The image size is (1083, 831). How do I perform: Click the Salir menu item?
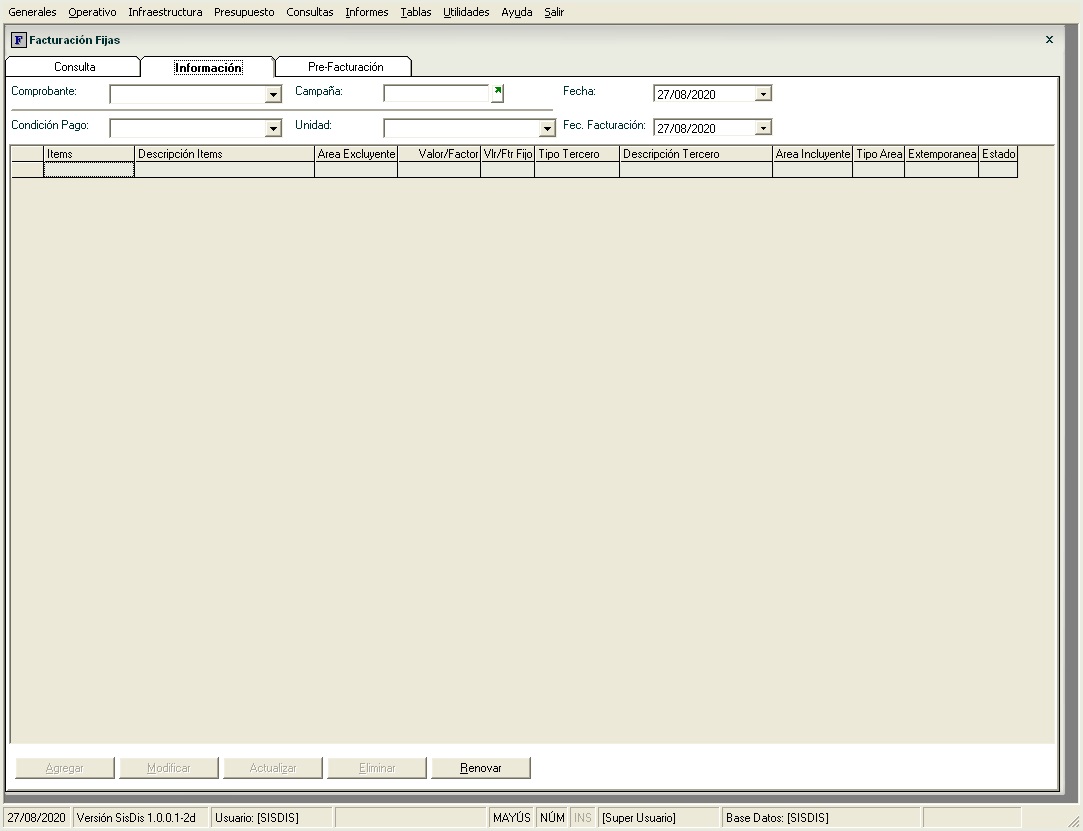[554, 12]
